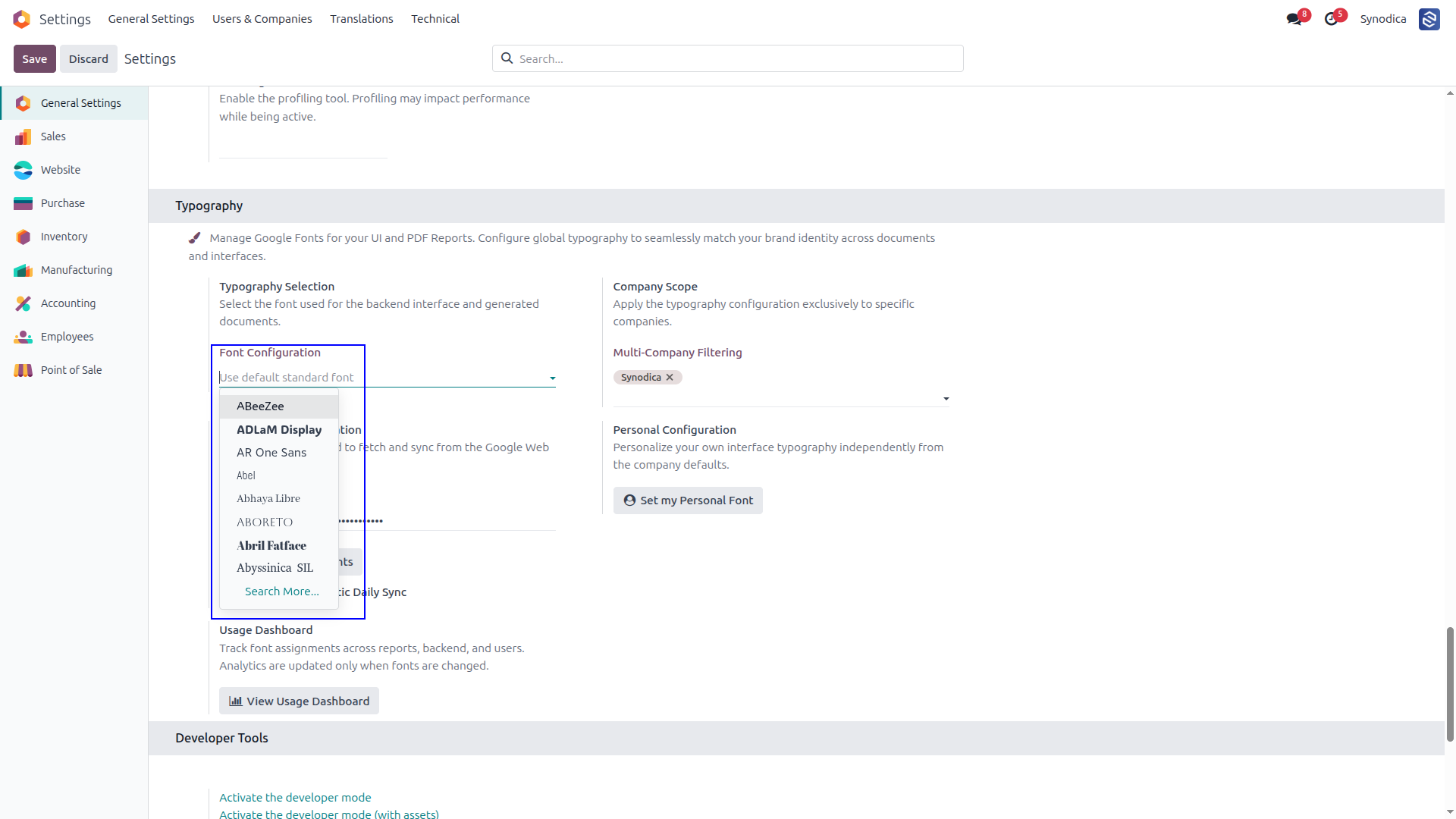1456x819 pixels.
Task: Choose Abyssinica SIL font option
Action: pos(279,568)
